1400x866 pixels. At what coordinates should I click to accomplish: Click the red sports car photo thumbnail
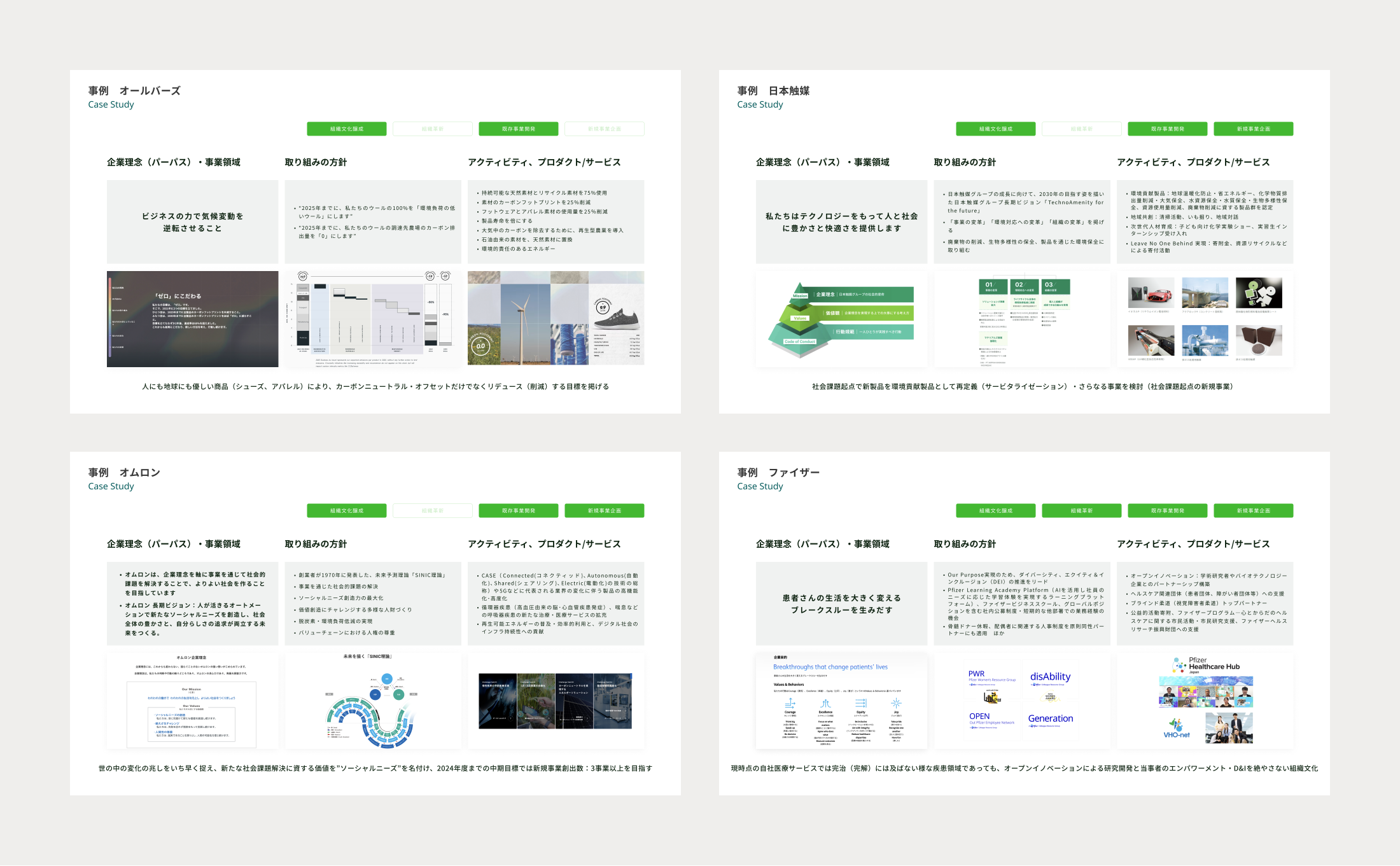click(x=1151, y=293)
